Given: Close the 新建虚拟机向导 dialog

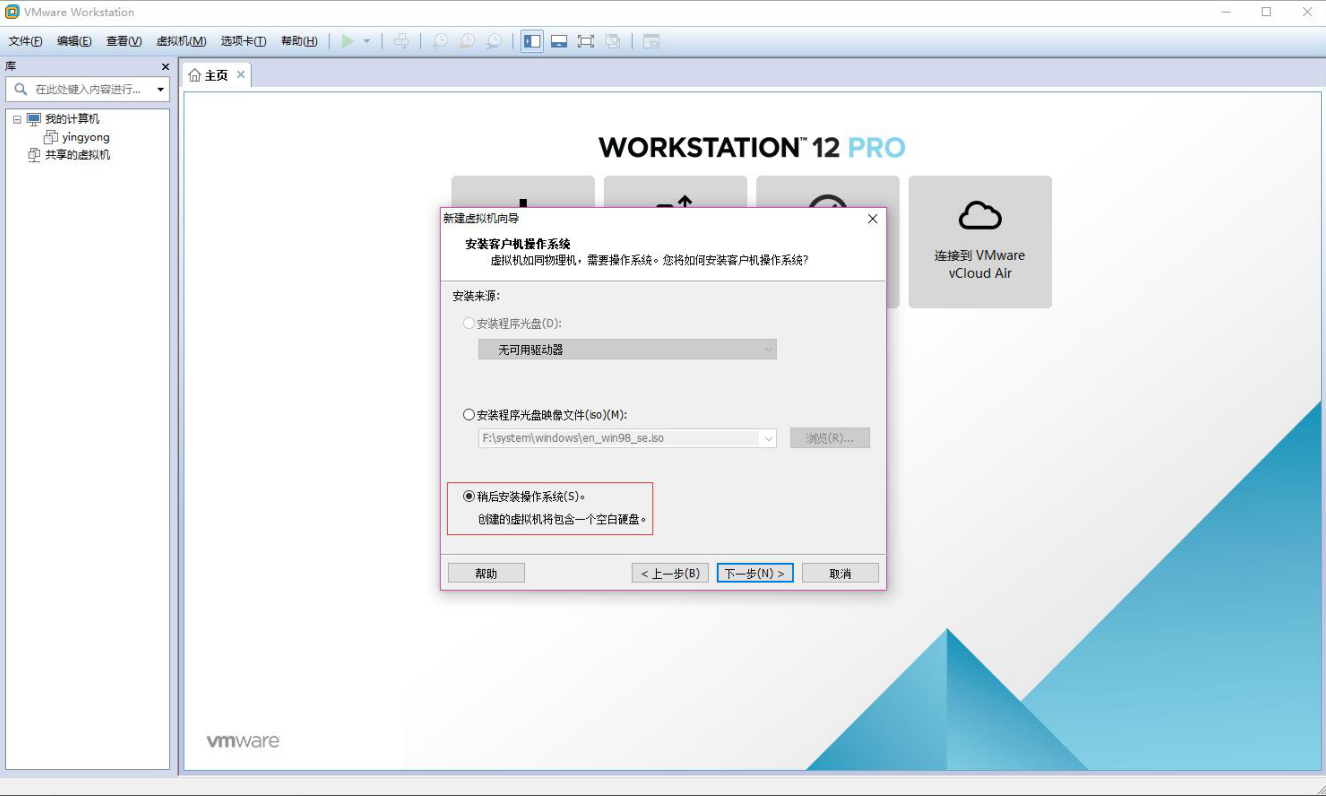Looking at the screenshot, I should [x=872, y=218].
